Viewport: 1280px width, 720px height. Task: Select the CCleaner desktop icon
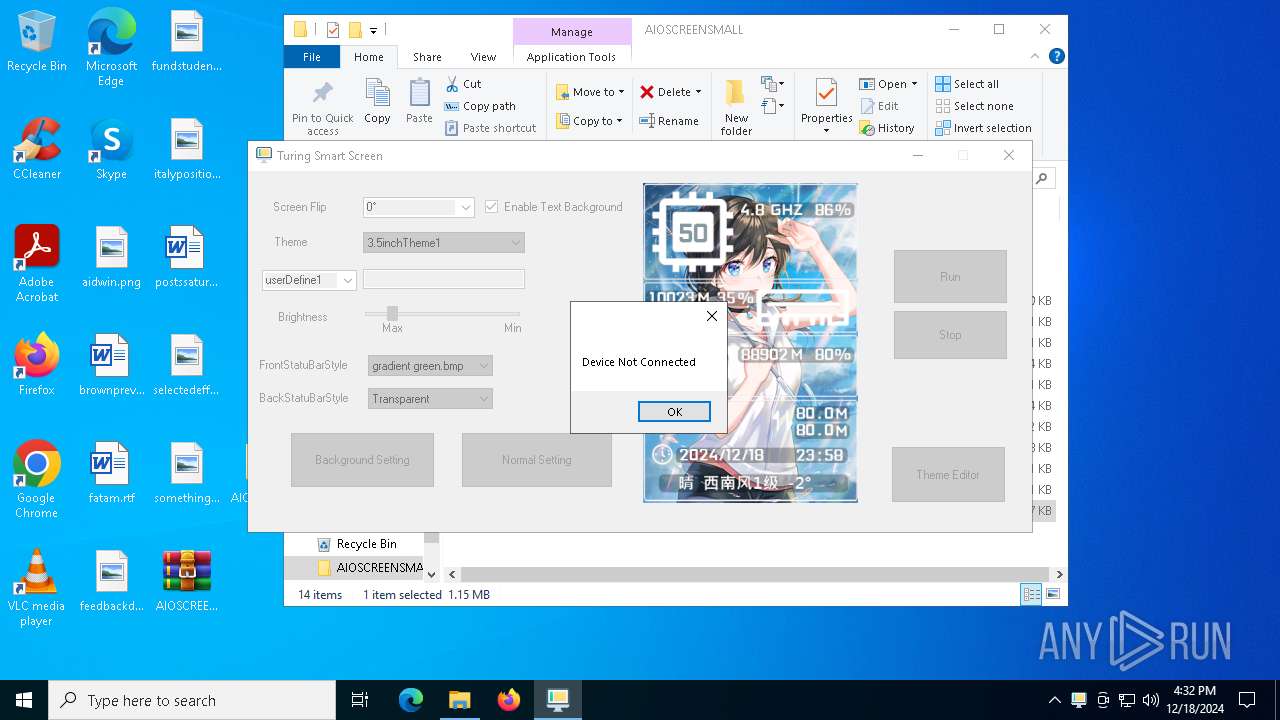point(37,149)
